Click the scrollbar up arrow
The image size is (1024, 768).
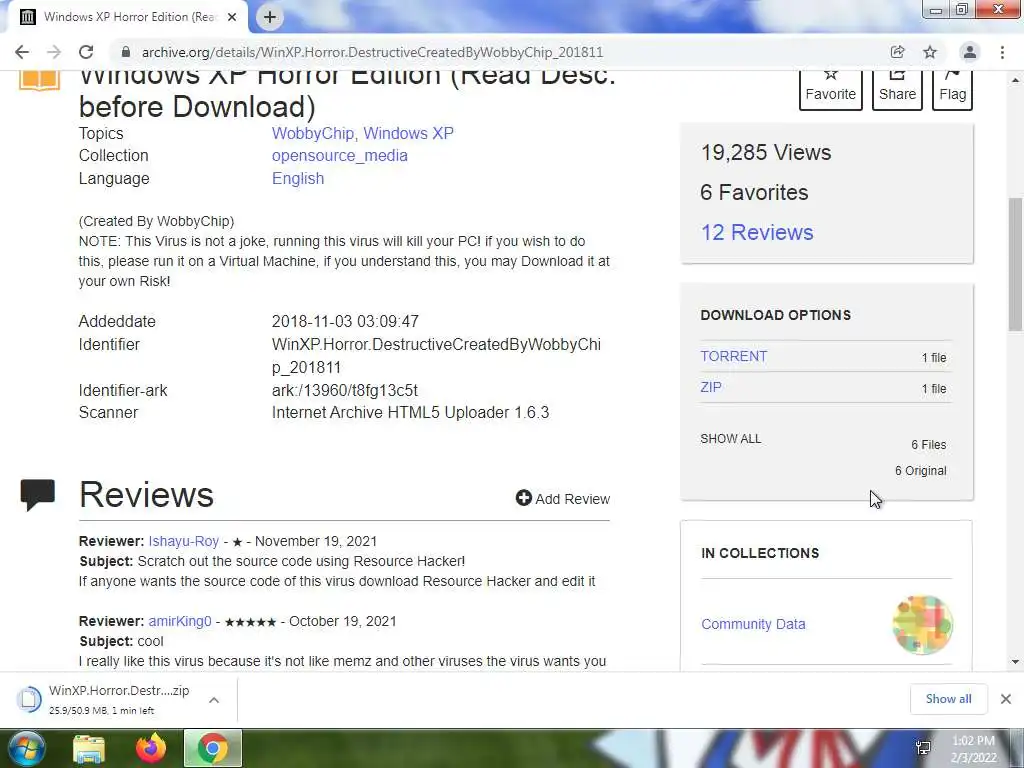[x=1015, y=80]
